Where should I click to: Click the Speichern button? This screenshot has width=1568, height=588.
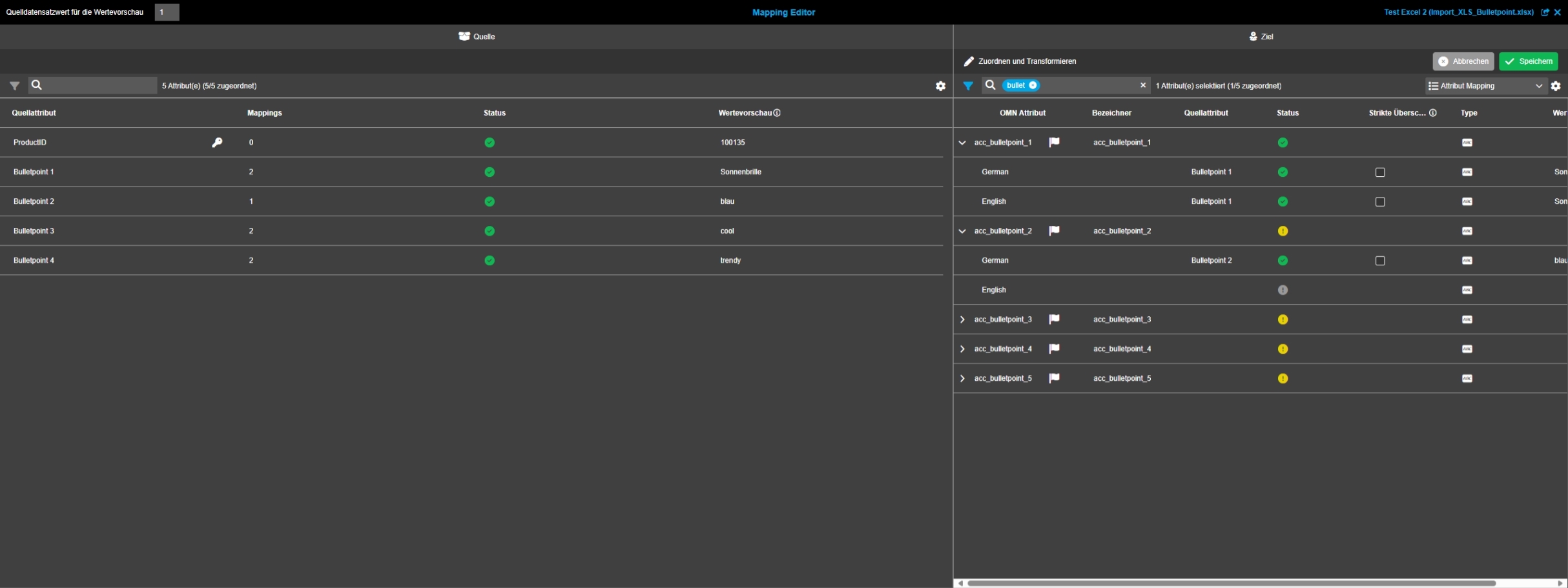(1528, 61)
